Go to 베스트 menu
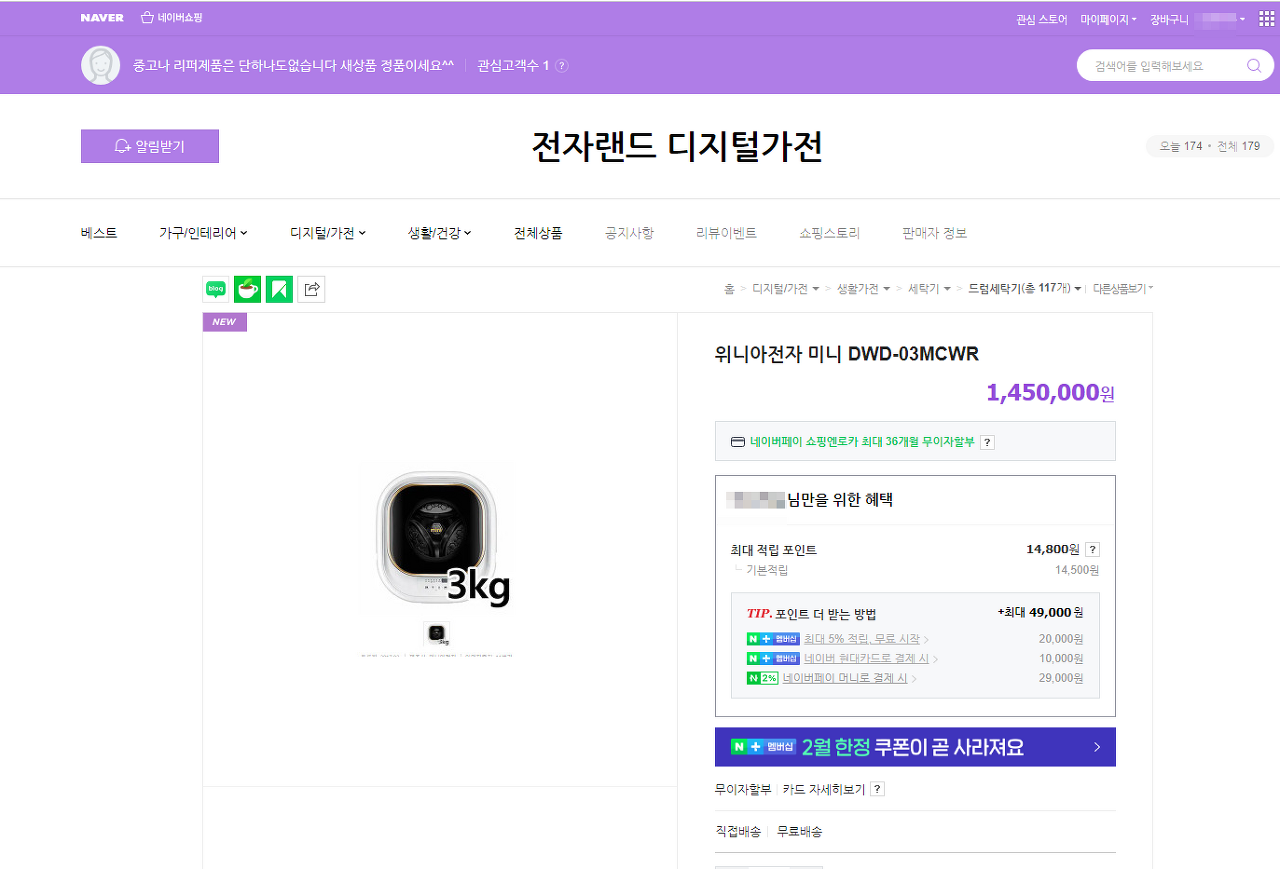Screen dimensions: 1280x869 (99, 233)
